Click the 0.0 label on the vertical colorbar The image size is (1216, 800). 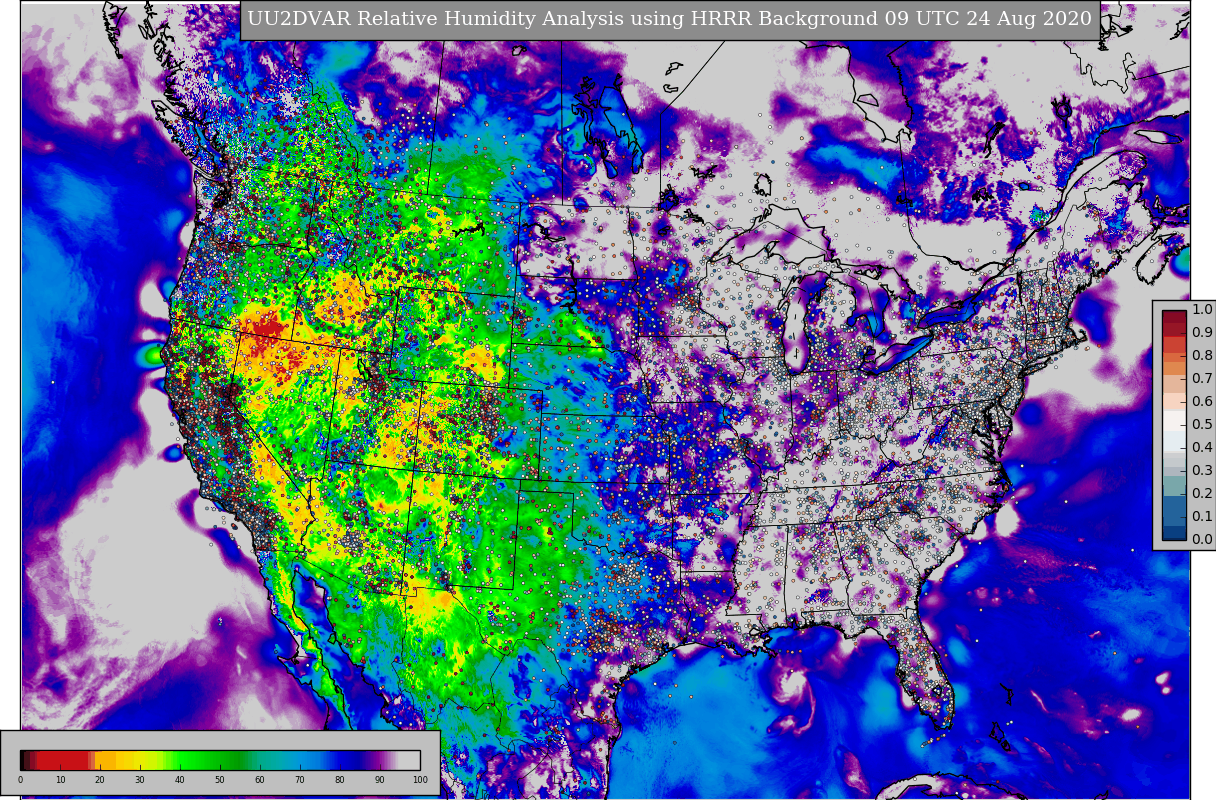click(1202, 539)
